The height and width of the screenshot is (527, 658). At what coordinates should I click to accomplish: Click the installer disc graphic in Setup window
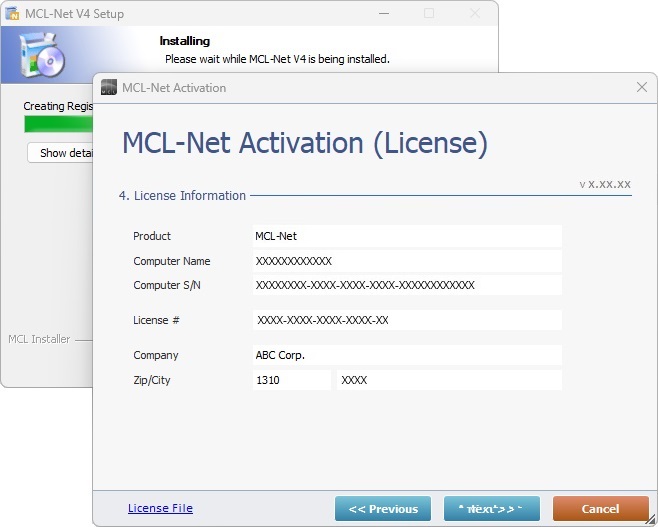coord(42,55)
